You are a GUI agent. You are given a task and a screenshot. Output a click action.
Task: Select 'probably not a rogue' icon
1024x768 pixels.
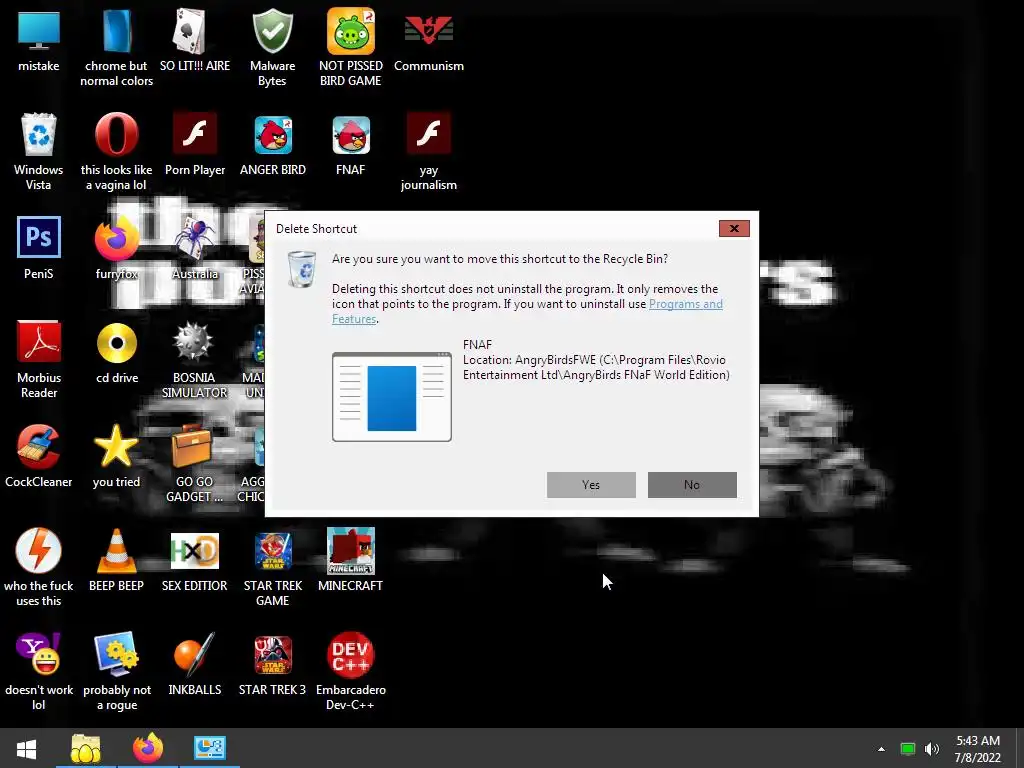coord(116,654)
